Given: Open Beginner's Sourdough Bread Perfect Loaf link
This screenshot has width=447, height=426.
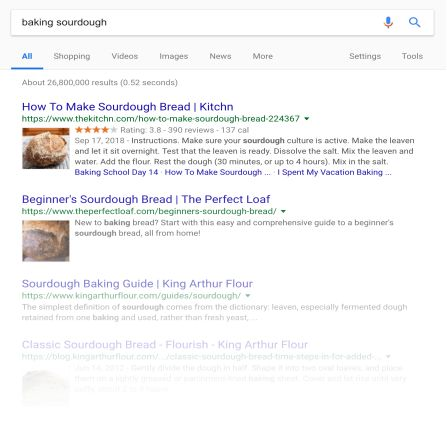Looking at the screenshot, I should 146,199.
